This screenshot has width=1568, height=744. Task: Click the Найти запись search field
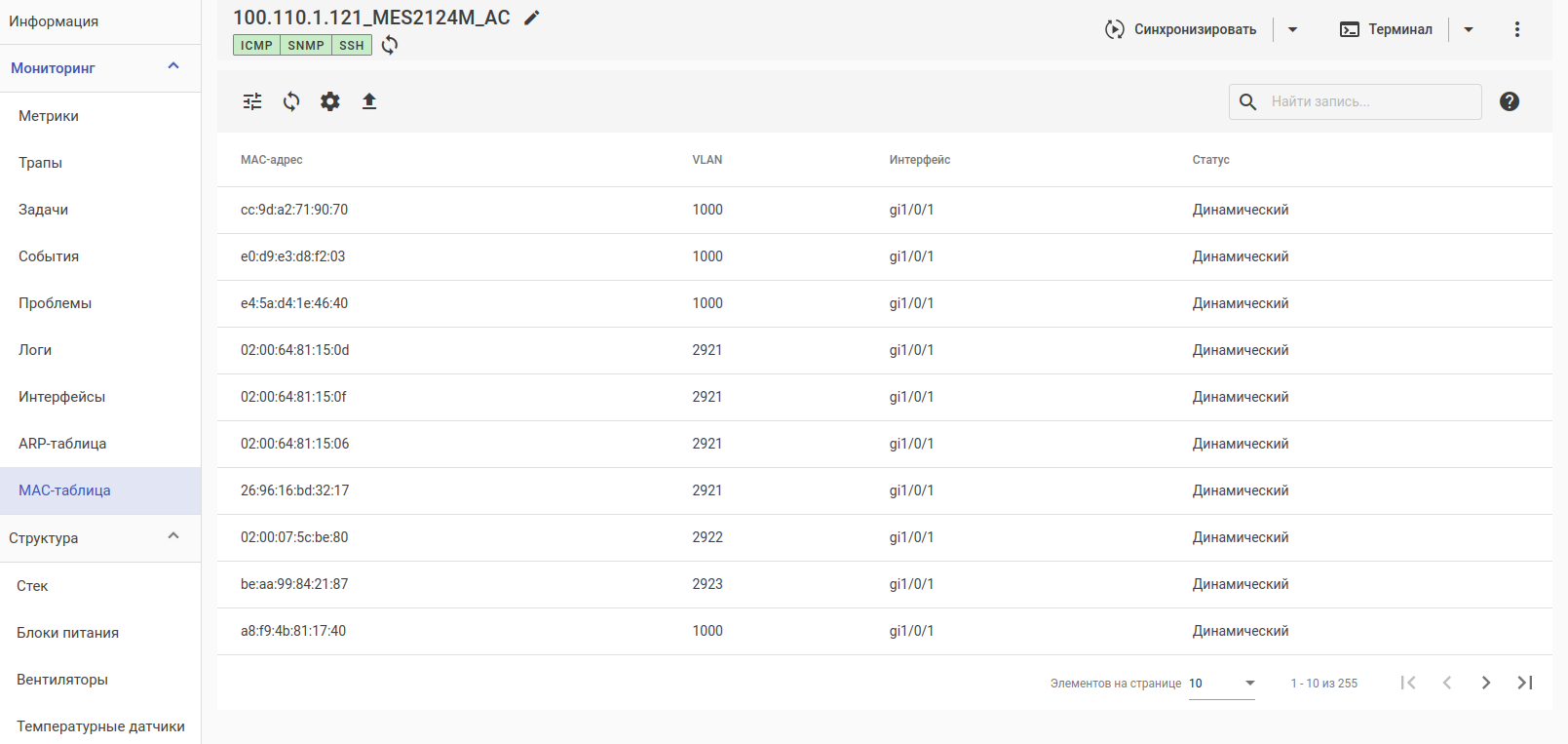click(x=1369, y=101)
